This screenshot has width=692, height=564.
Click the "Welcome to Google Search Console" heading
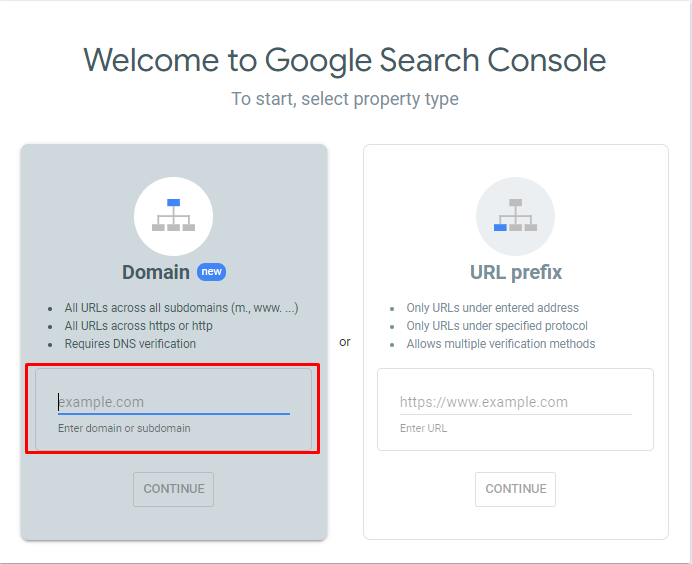click(x=345, y=60)
